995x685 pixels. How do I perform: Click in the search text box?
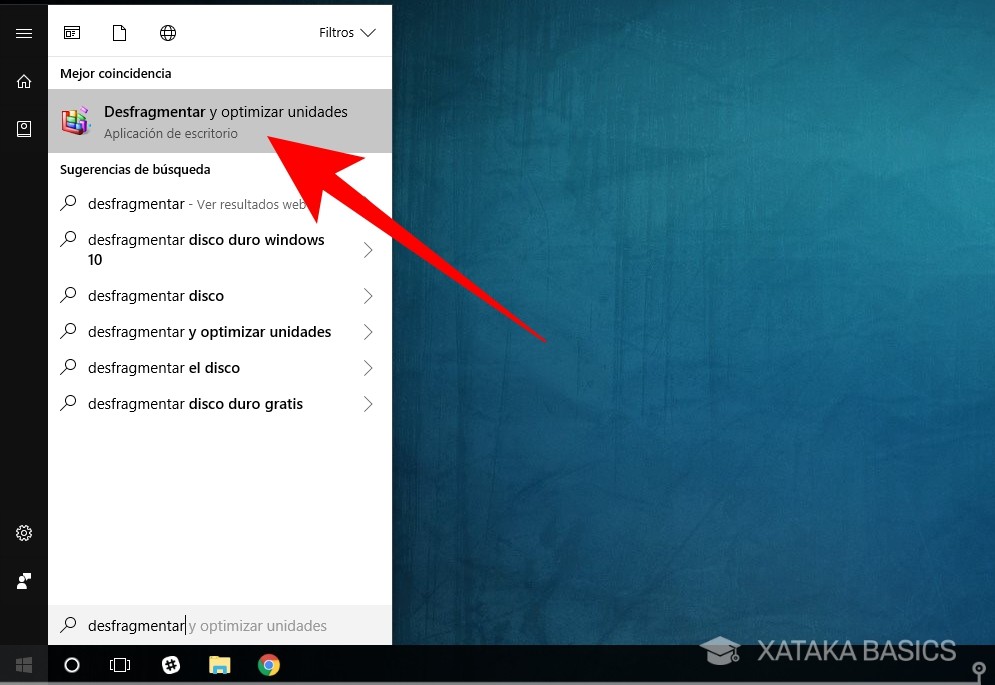pyautogui.click(x=220, y=626)
